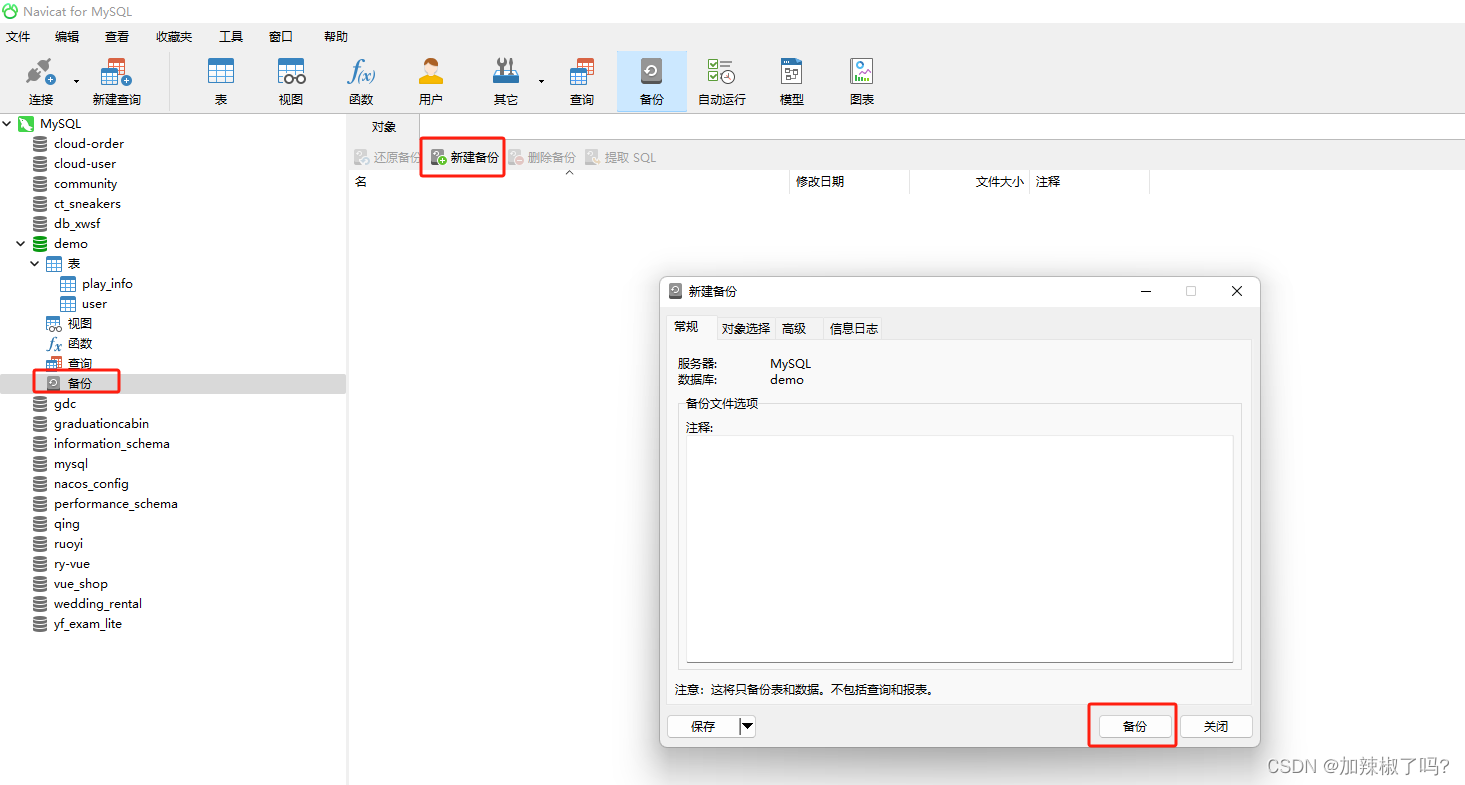Click the 保存 button in dialog

(x=704, y=727)
